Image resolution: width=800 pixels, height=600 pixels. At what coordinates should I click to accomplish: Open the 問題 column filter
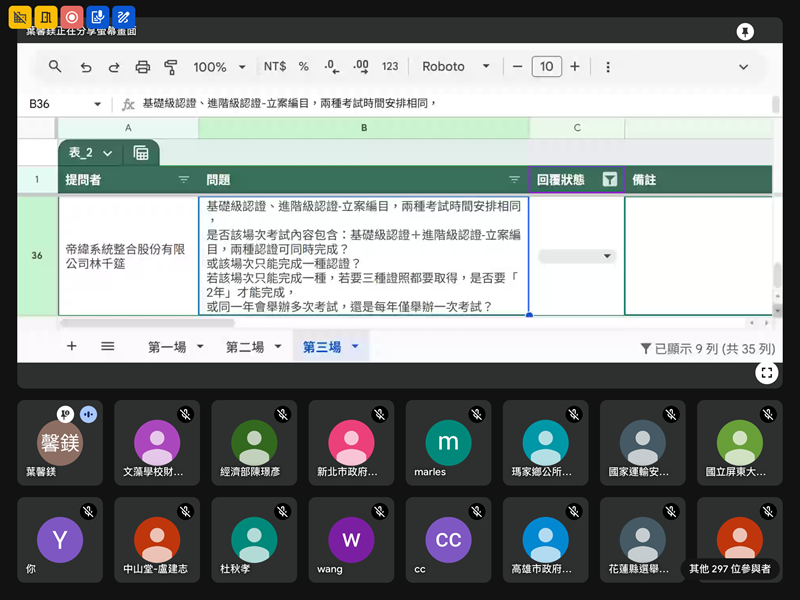click(514, 180)
